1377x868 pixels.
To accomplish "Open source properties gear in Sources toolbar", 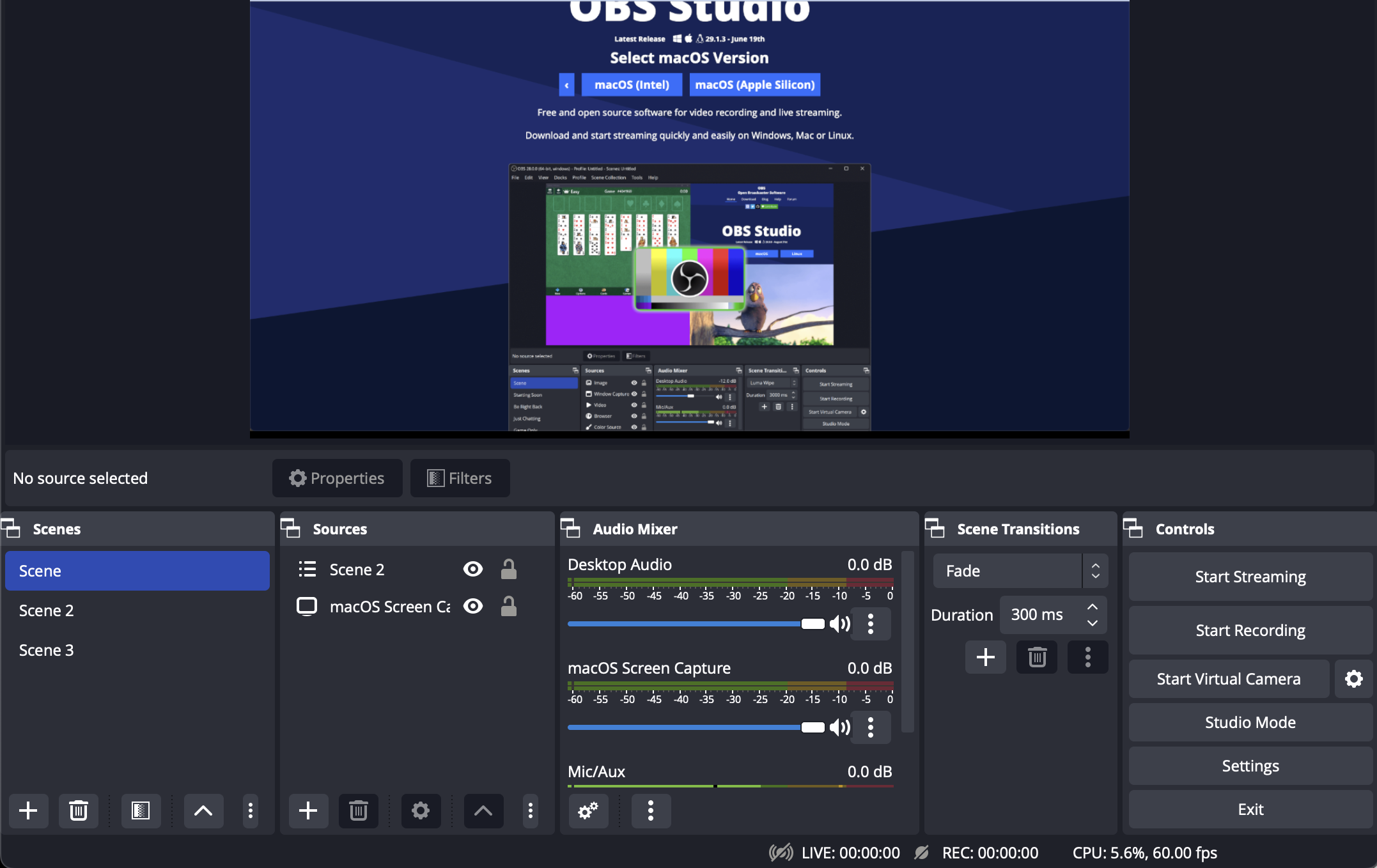I will [x=420, y=810].
